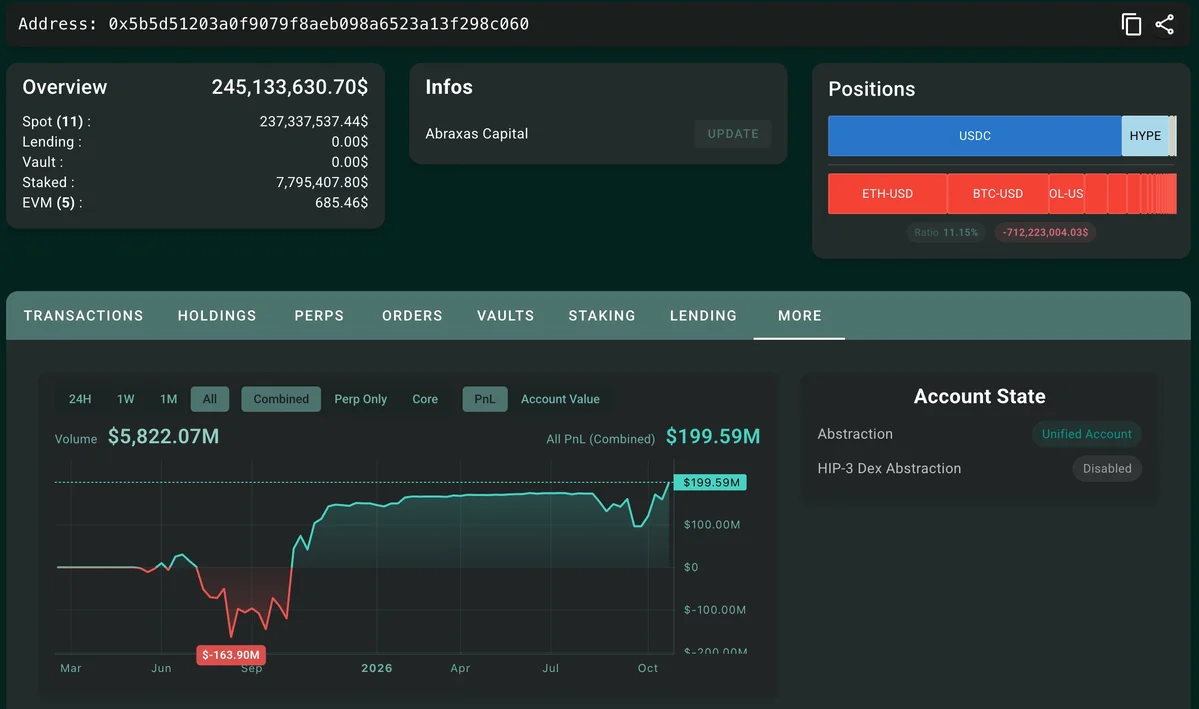Click the Abraxas Capital name label

[476, 134]
